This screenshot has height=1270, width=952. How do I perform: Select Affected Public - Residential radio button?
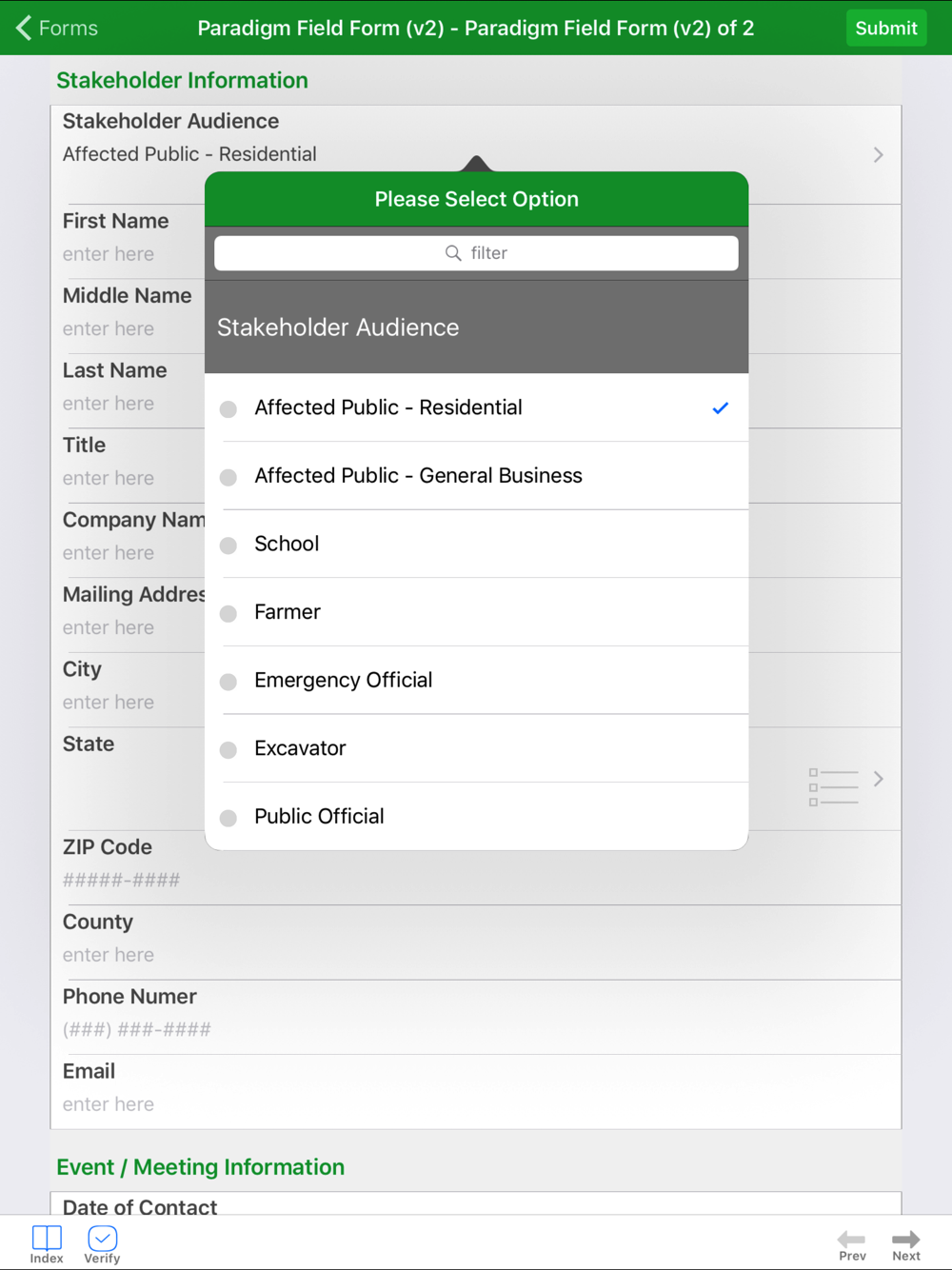tap(228, 409)
